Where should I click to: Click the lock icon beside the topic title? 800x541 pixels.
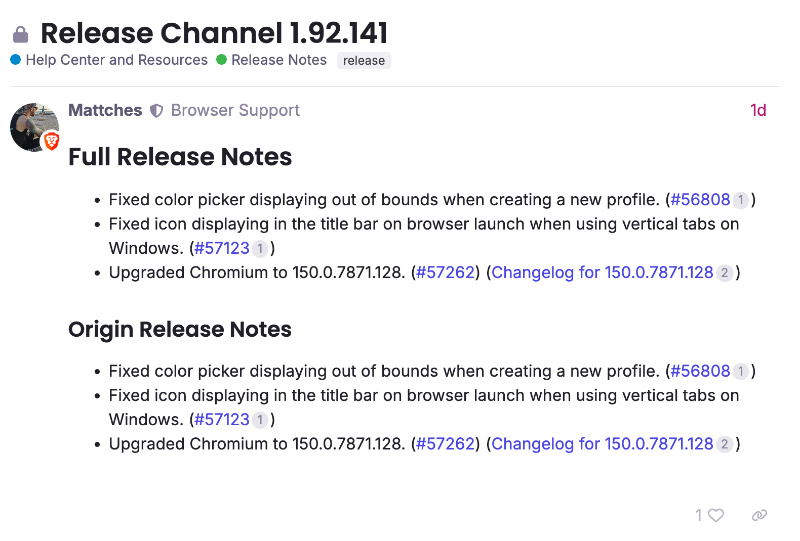click(x=20, y=34)
